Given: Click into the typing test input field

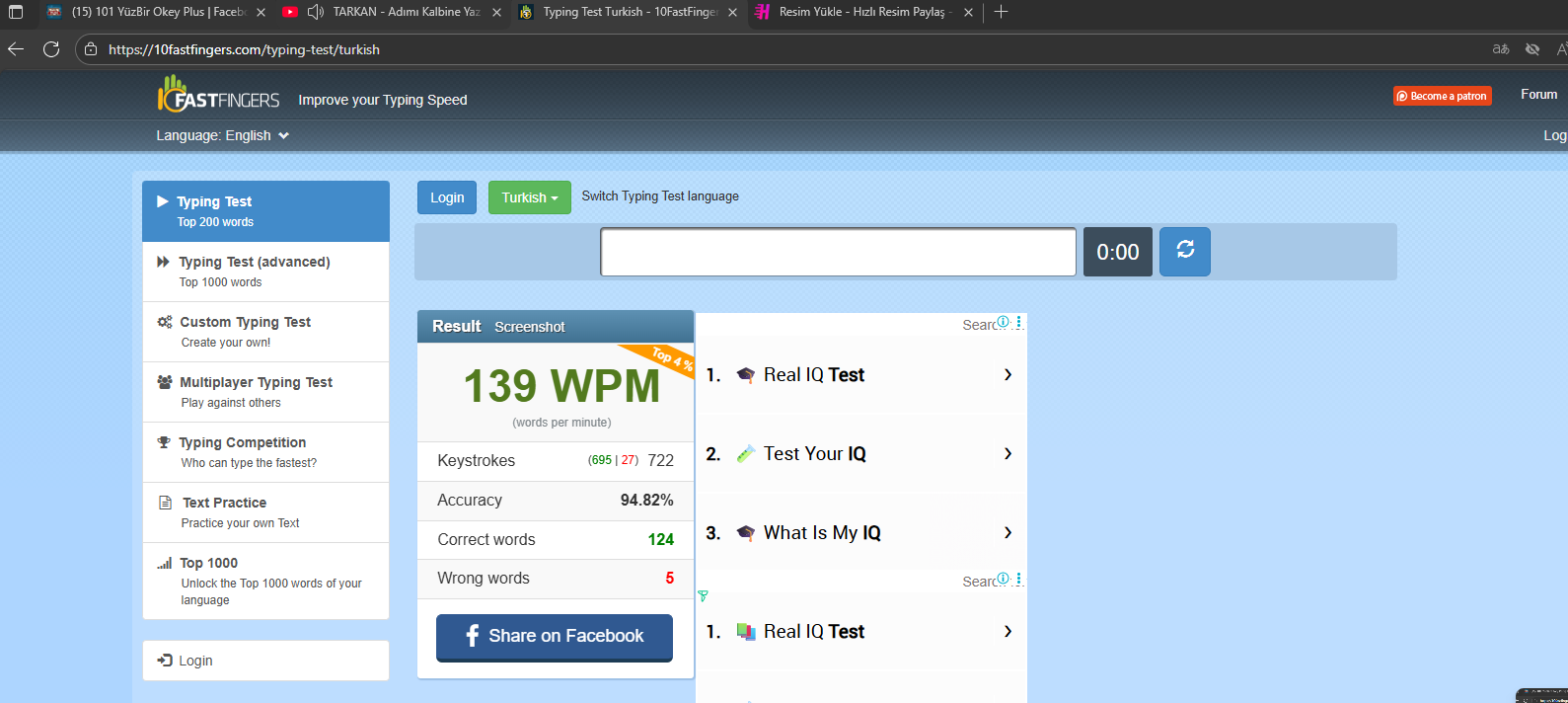Looking at the screenshot, I should coord(838,252).
